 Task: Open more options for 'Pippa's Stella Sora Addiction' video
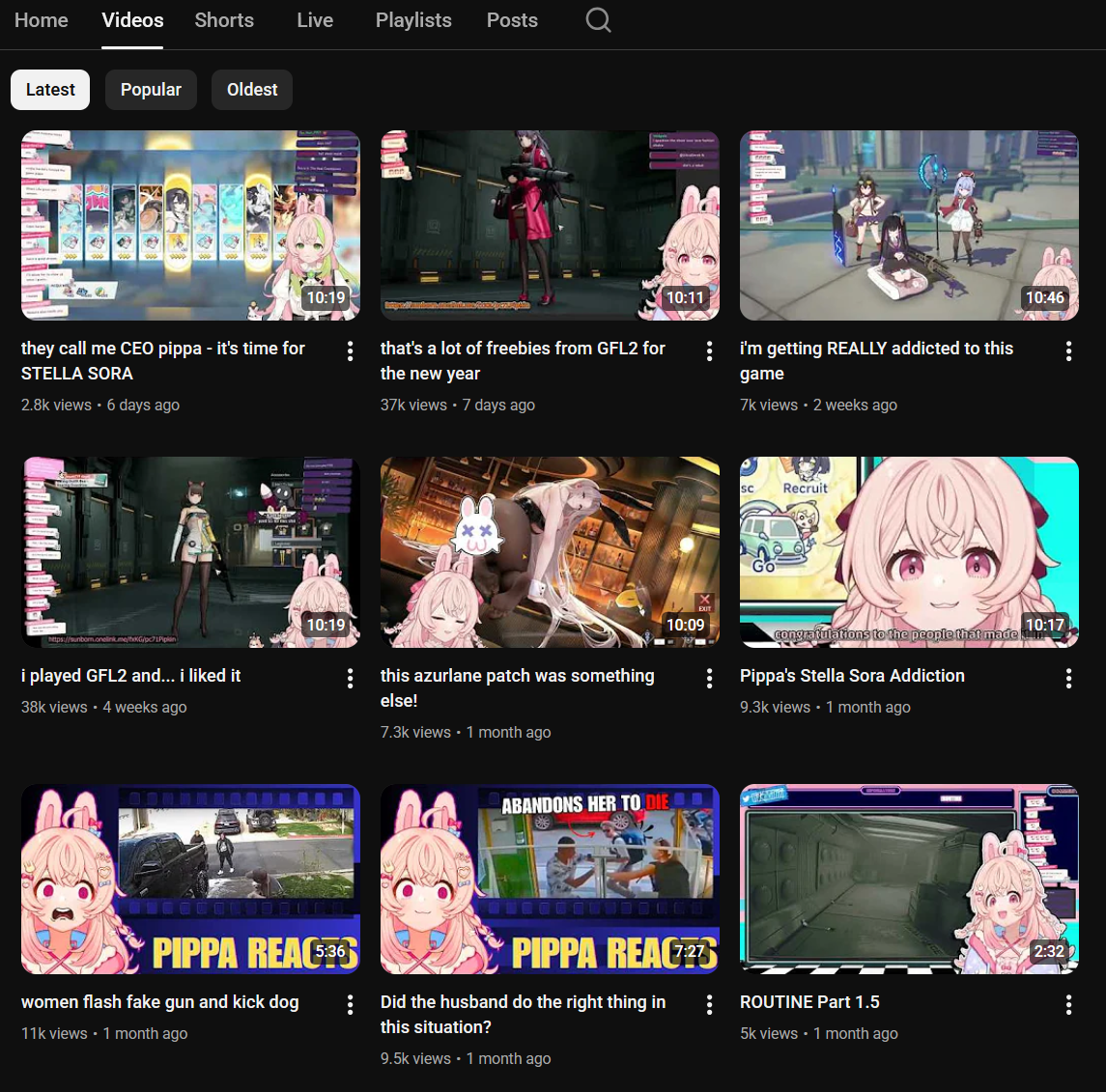[x=1068, y=679]
